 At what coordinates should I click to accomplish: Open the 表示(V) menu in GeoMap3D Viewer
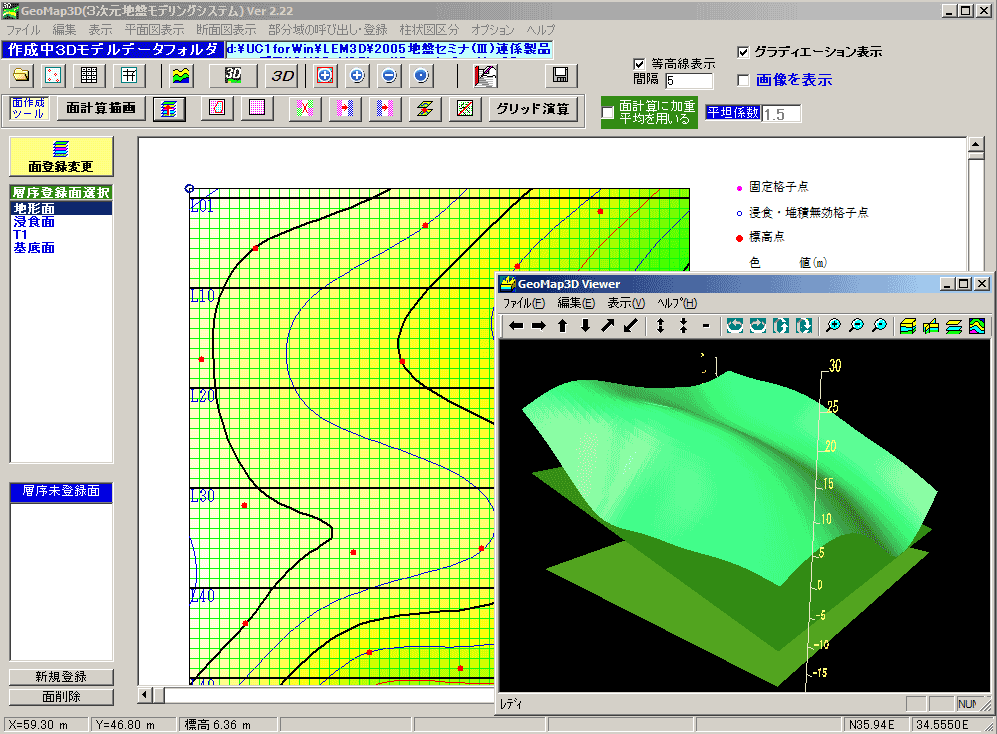(x=626, y=303)
